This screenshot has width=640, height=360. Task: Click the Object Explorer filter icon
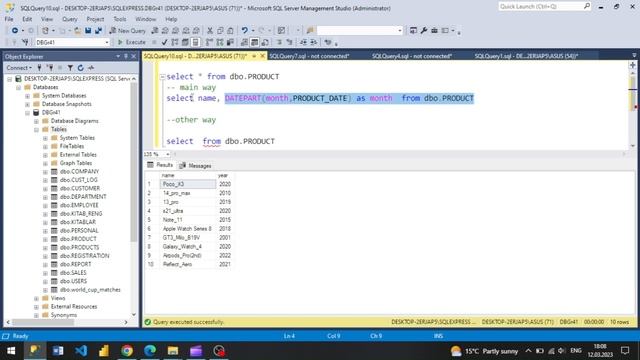click(x=70, y=68)
